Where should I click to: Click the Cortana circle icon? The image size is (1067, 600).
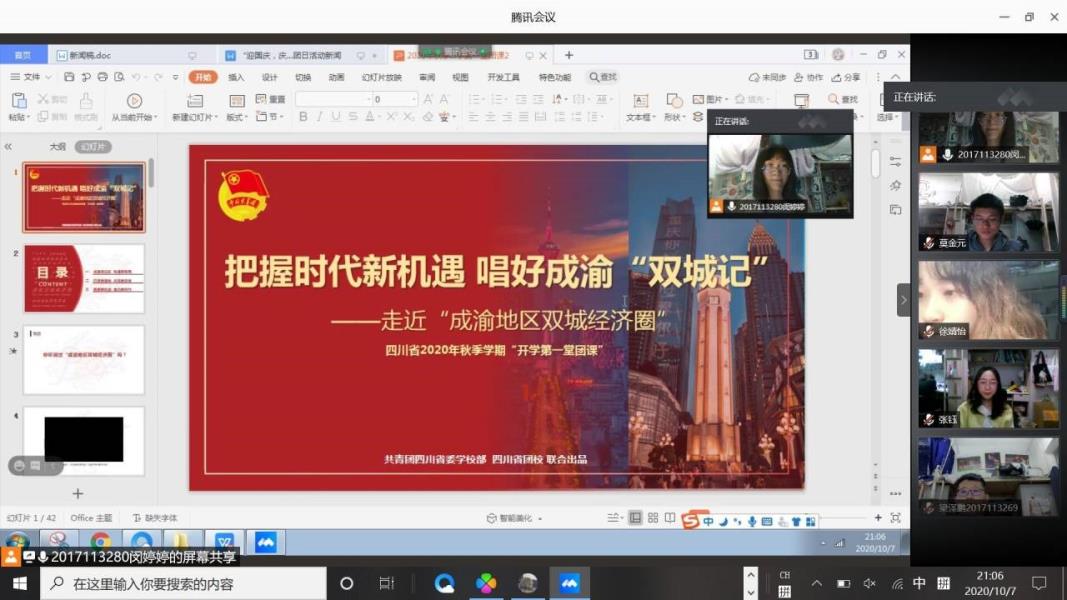coord(346,583)
